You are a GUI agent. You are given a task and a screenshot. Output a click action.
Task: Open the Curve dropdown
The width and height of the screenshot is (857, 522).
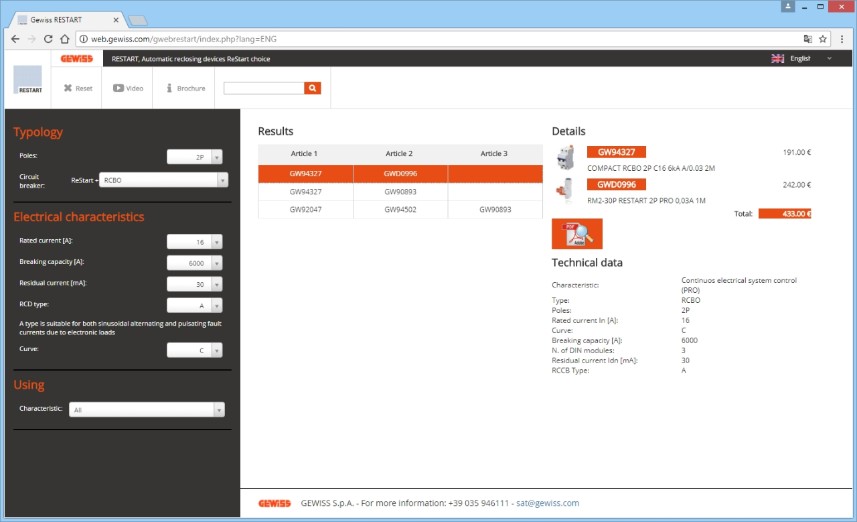pos(195,350)
